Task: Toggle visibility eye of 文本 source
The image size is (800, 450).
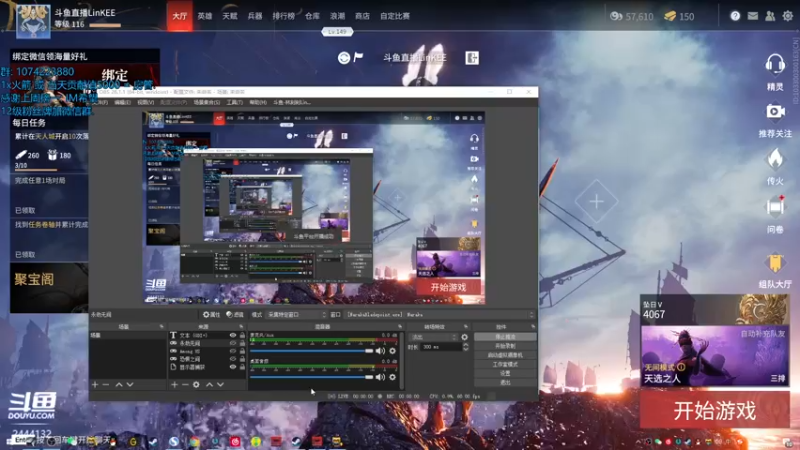Action: [x=233, y=335]
